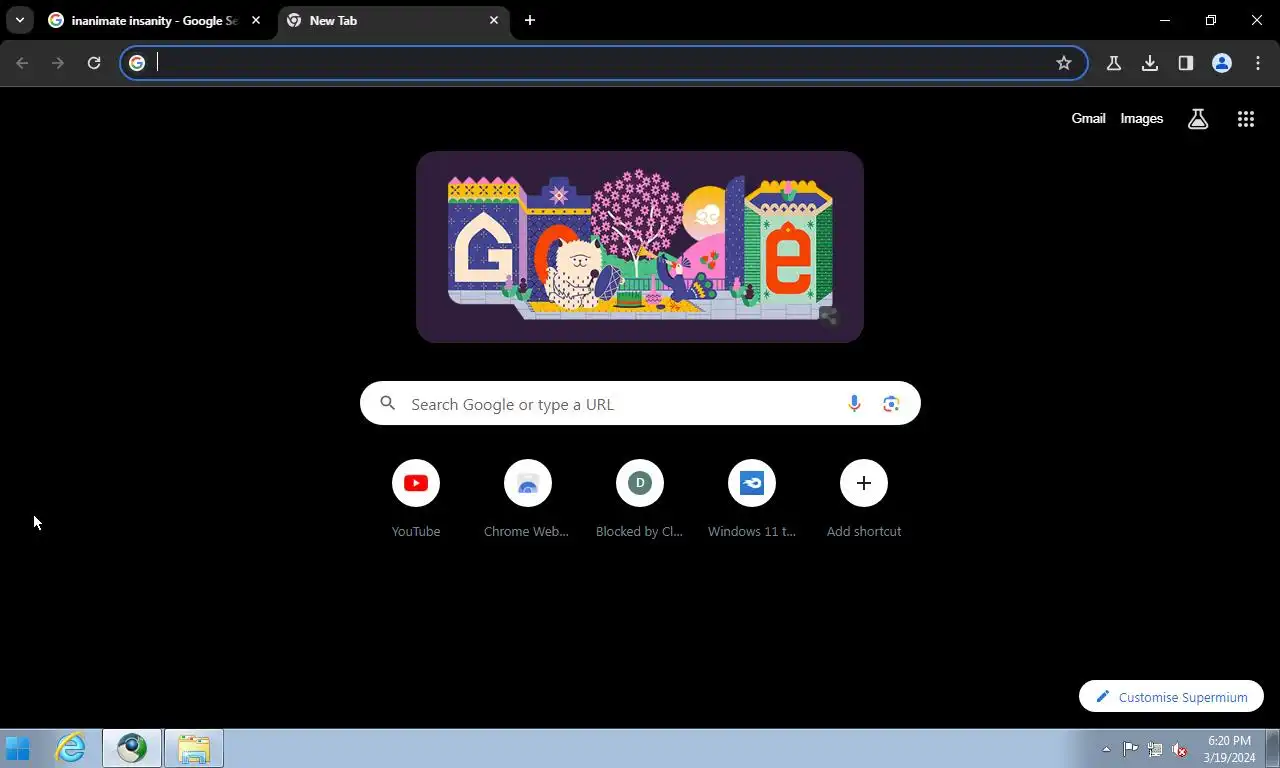Search by image with Google Lens icon
The height and width of the screenshot is (768, 1280).
tap(891, 404)
